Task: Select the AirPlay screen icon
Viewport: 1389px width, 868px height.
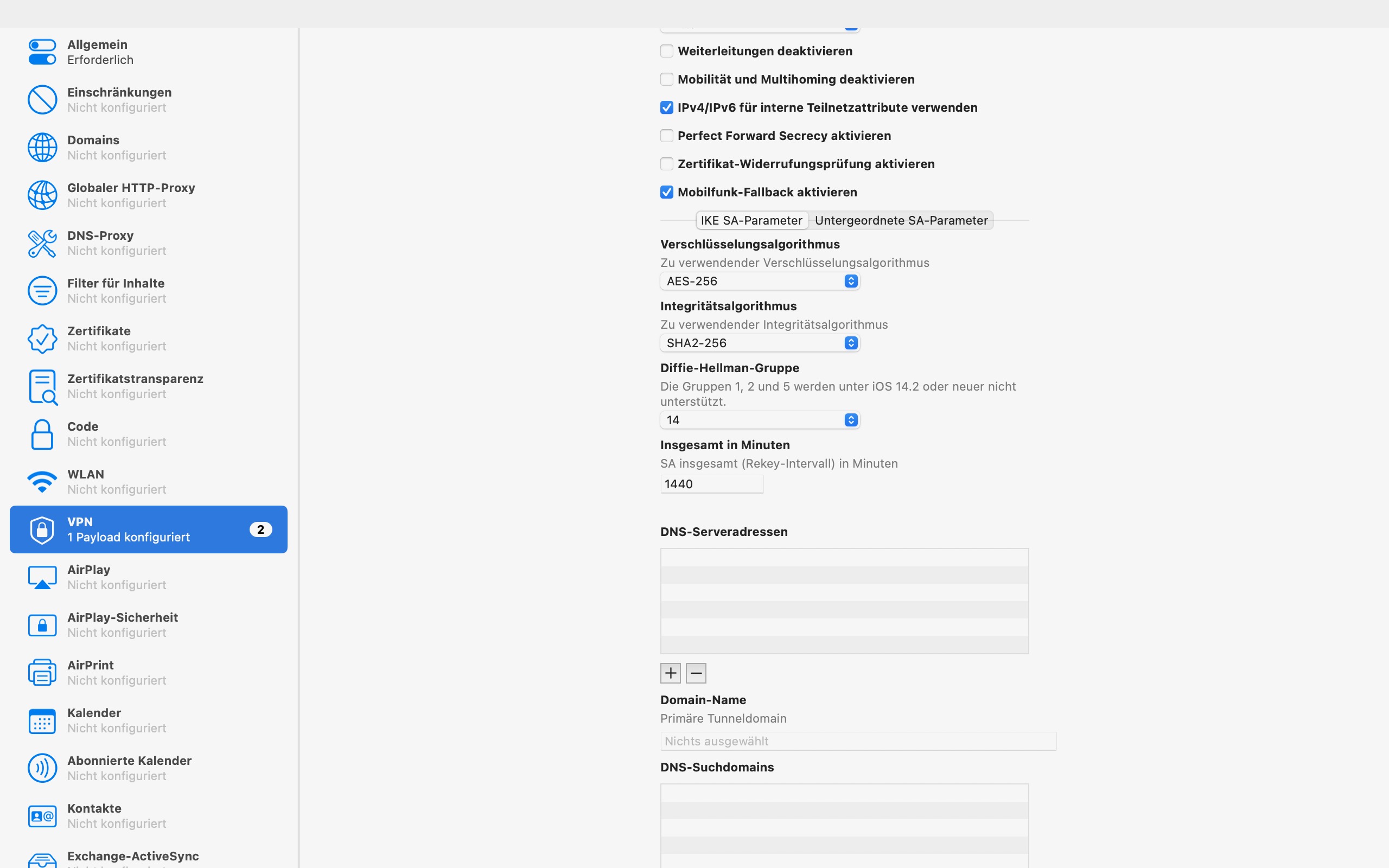Action: [42, 577]
